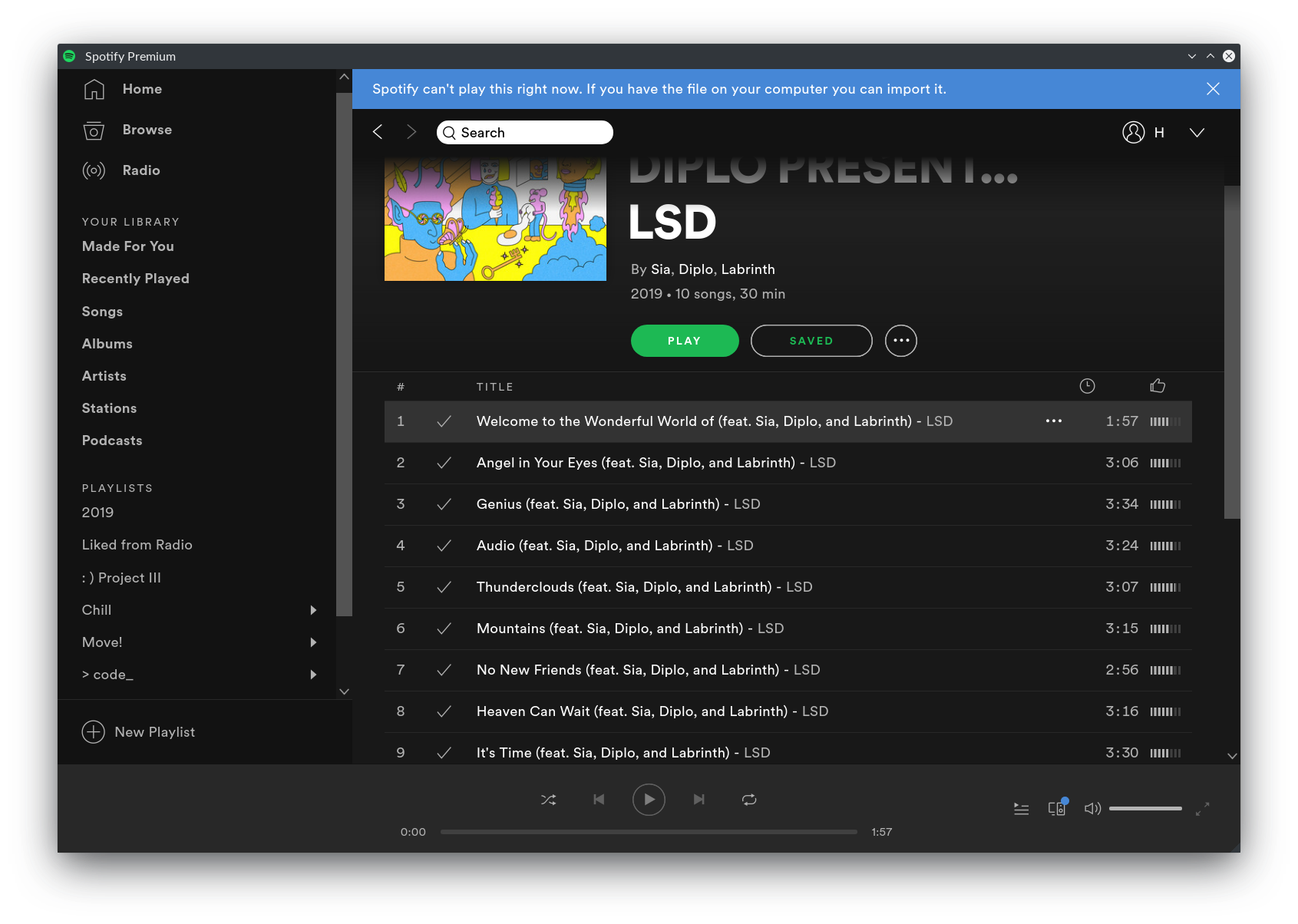1298x924 pixels.
Task: Open the : ) Project III playlist
Action: [121, 578]
